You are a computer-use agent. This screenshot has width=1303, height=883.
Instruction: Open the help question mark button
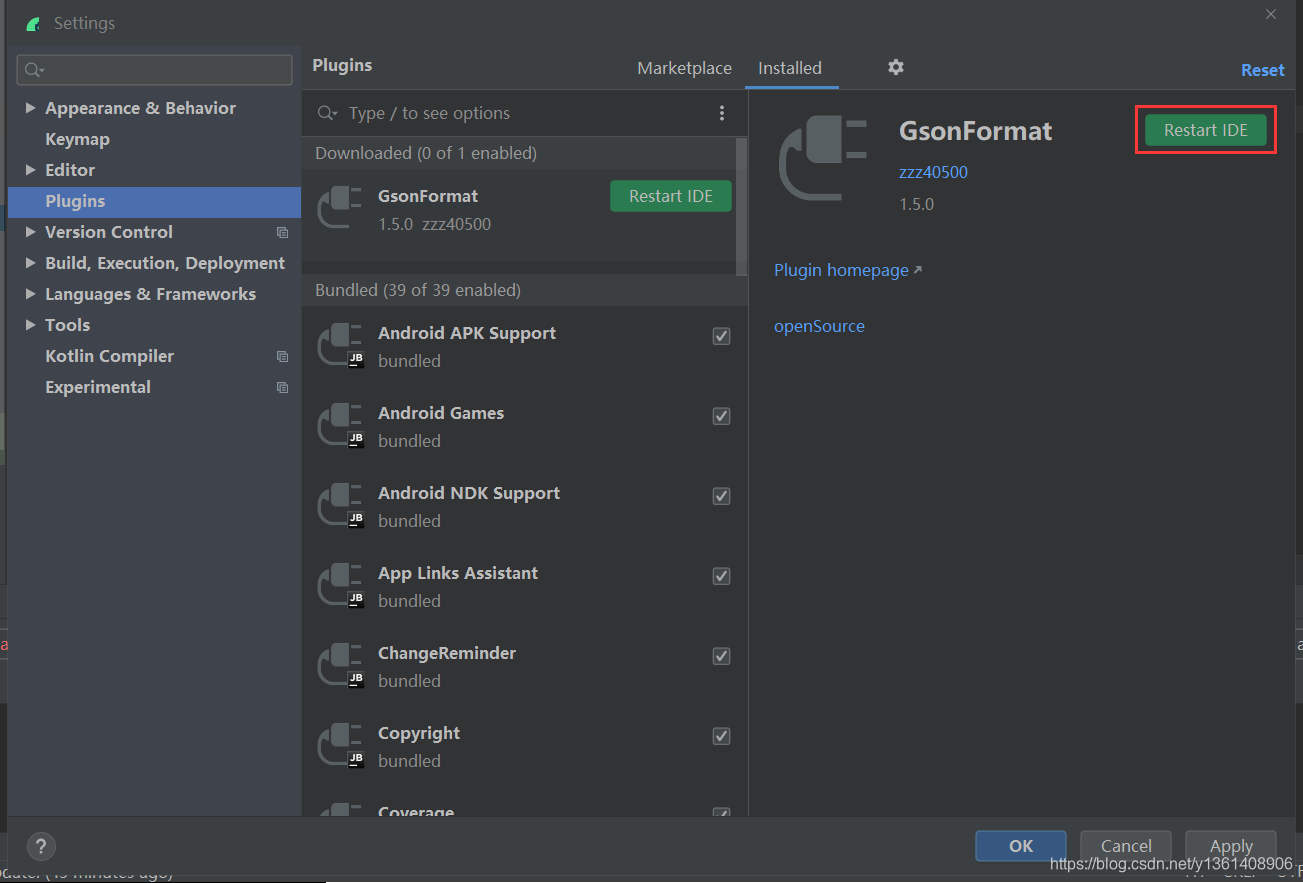[41, 846]
